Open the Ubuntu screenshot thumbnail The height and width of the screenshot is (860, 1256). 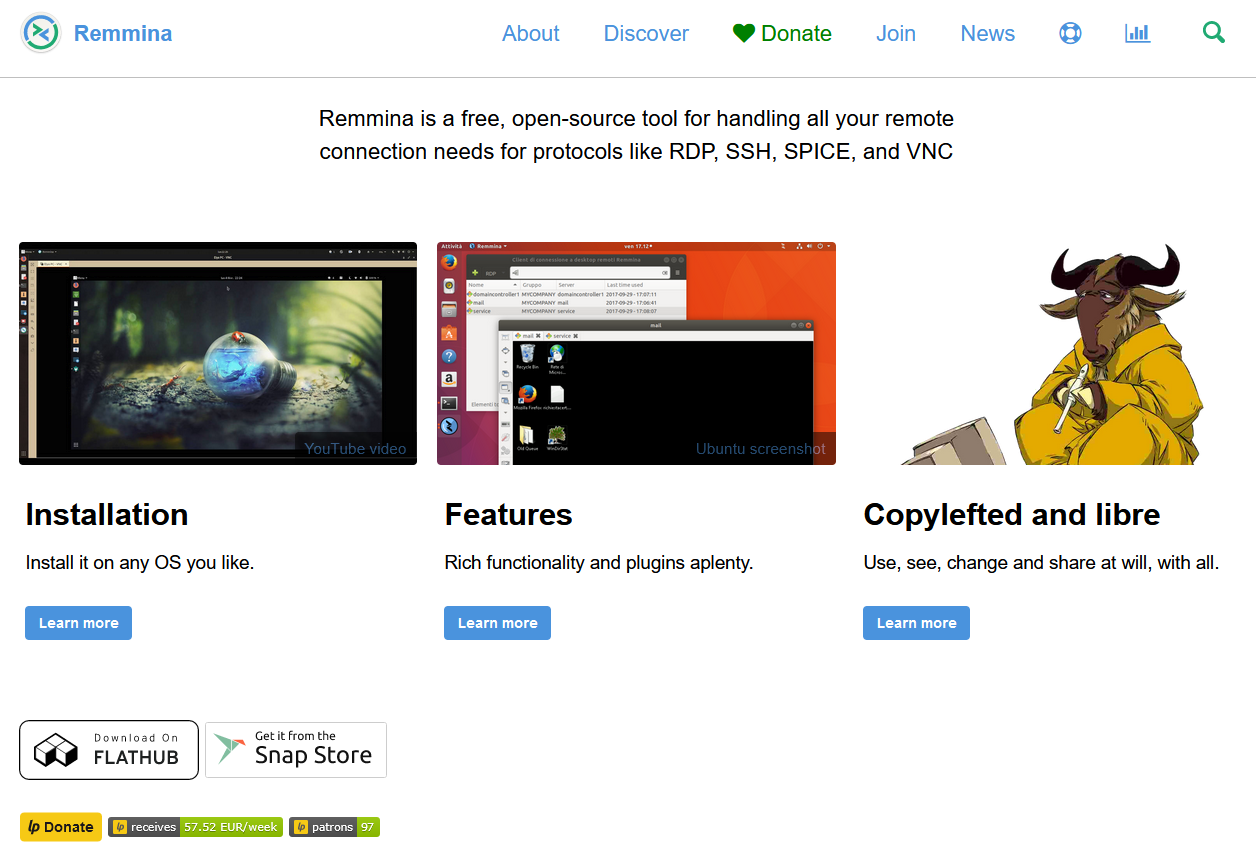[636, 353]
